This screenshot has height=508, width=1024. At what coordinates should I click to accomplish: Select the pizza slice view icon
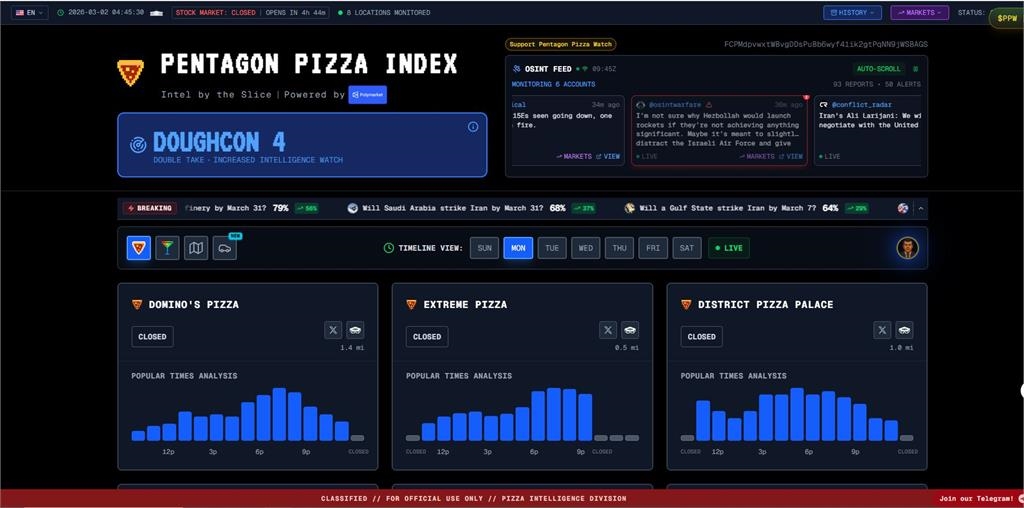pyautogui.click(x=139, y=248)
